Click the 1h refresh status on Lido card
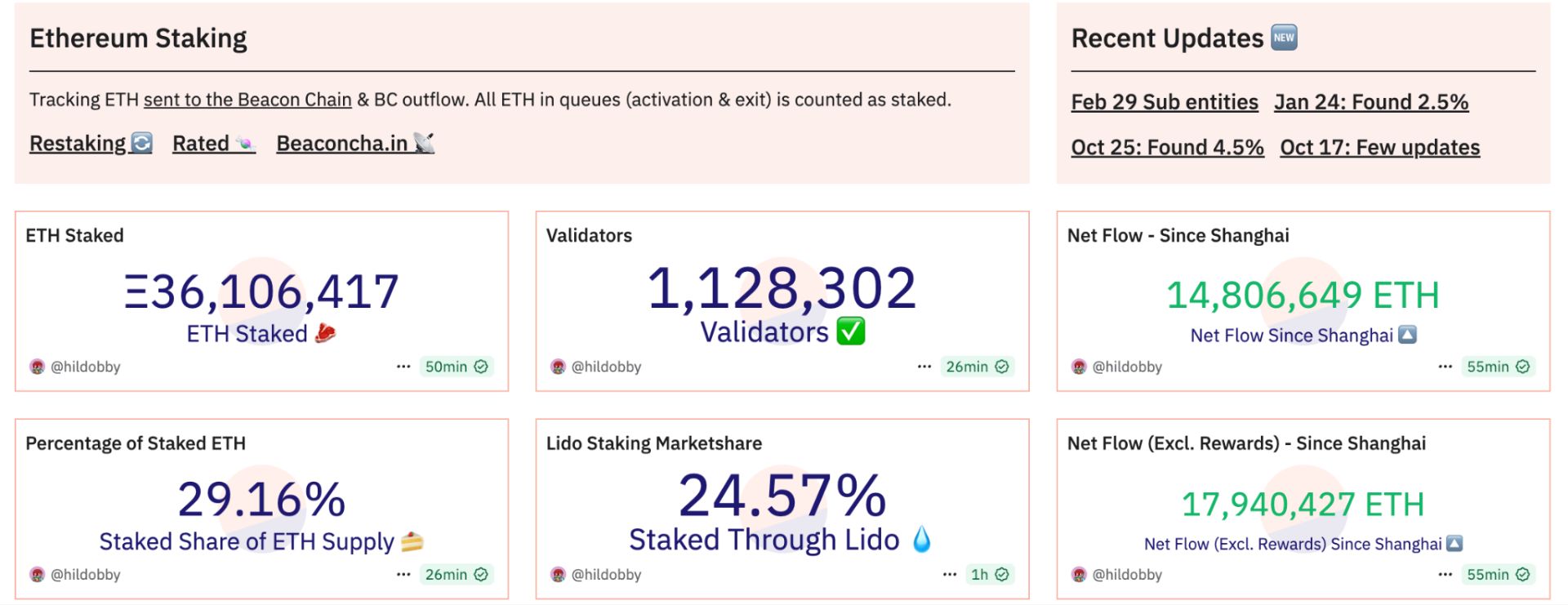Image resolution: width=1568 pixels, height=605 pixels. pyautogui.click(x=989, y=574)
